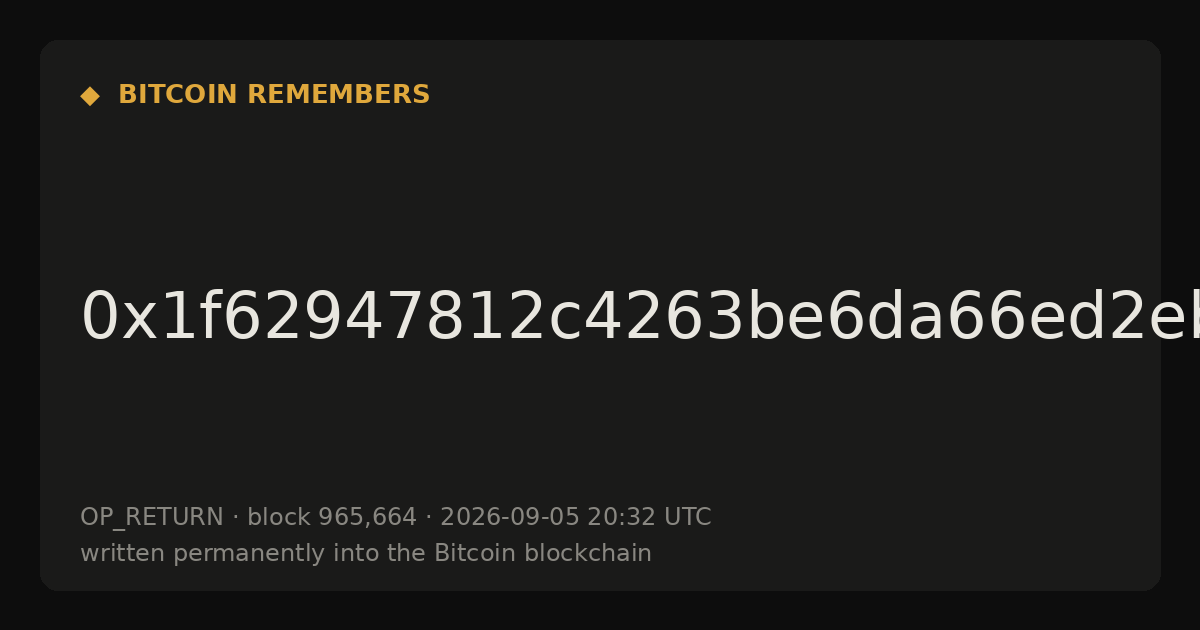The image size is (1200, 630).
Task: Click the word written in caption
Action: click(x=116, y=554)
